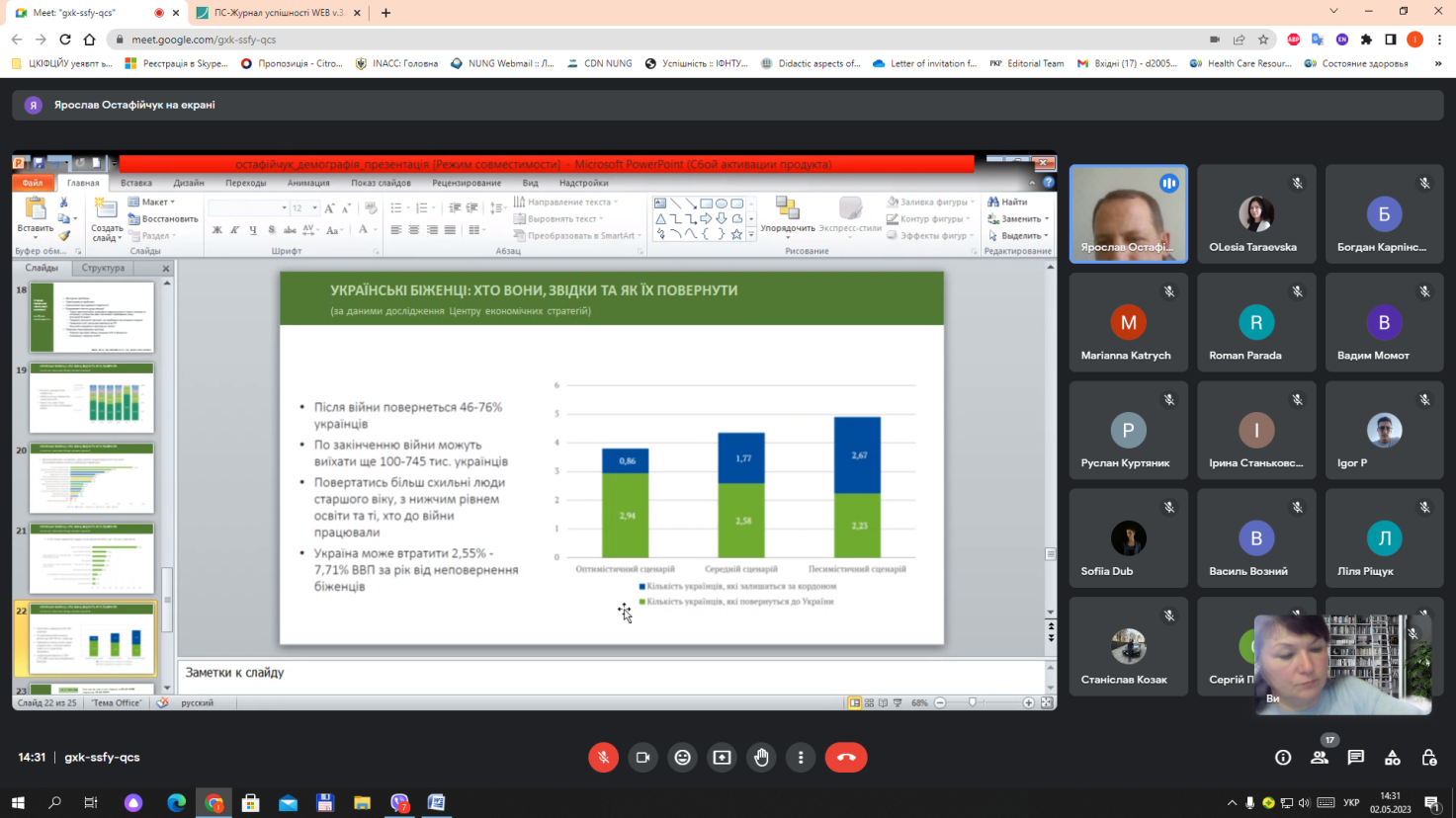Screen dimensions: 1456x818
Task: Show the participants list icon
Action: tap(1319, 757)
